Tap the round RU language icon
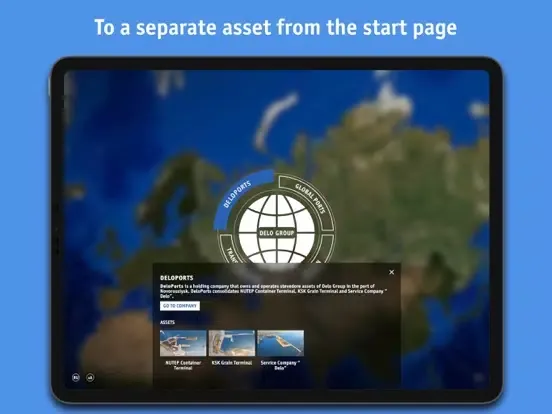Image resolution: width=552 pixels, height=414 pixels. pos(76,378)
